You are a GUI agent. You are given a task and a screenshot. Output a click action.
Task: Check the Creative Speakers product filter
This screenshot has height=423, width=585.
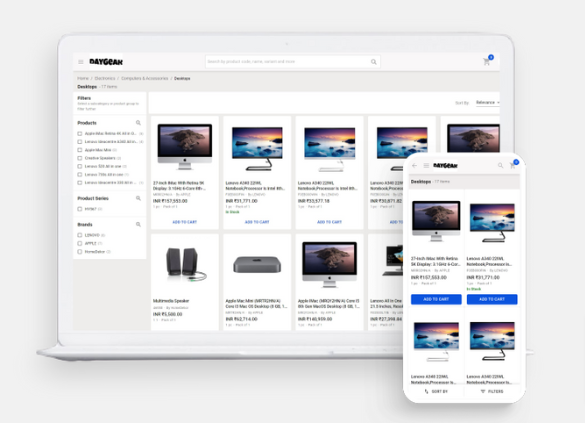click(79, 158)
